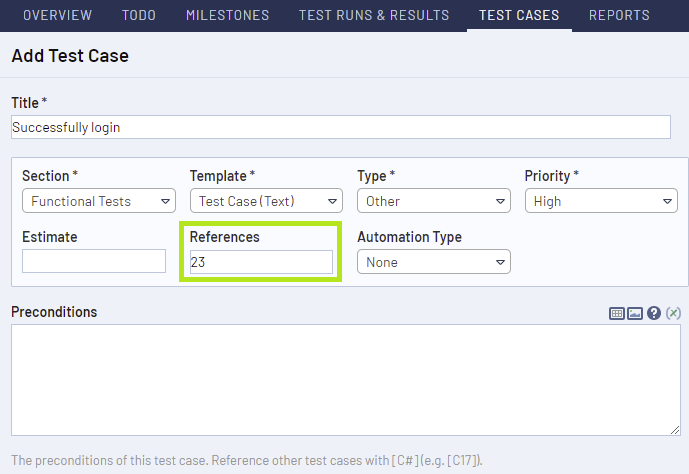Open the help question mark icon
Screen dimensions: 689x474
pyautogui.click(x=654, y=313)
